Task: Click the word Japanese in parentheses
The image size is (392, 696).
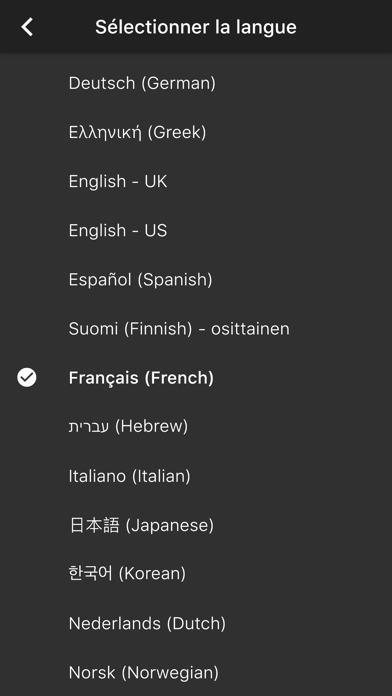Action: (170, 526)
